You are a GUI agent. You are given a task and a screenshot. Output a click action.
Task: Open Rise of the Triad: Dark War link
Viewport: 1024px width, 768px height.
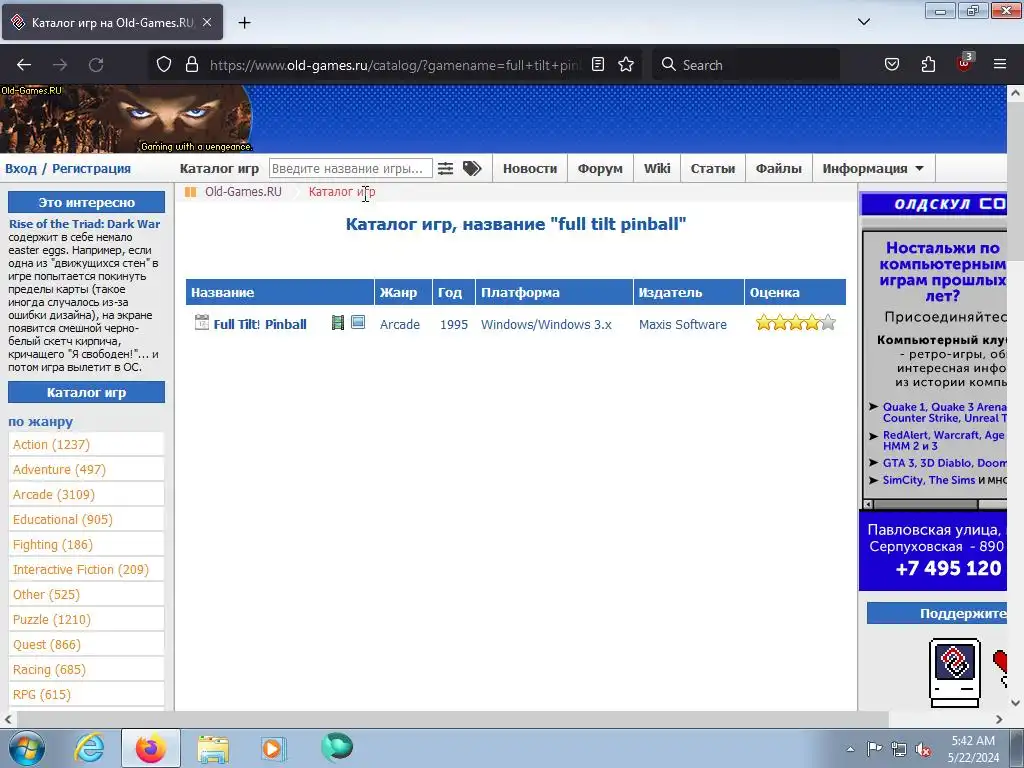tap(84, 224)
